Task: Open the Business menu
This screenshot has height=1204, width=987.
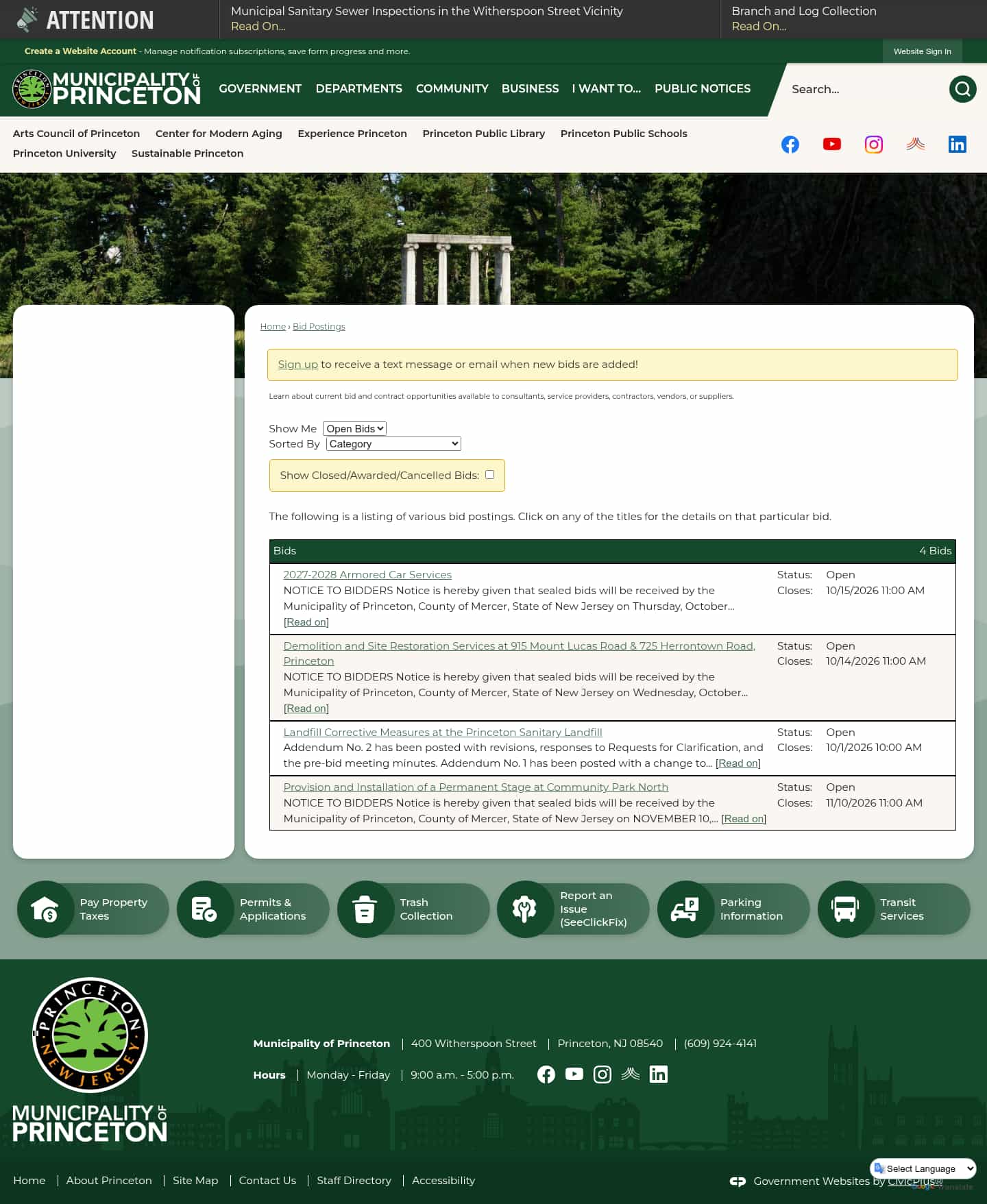Action: pyautogui.click(x=531, y=88)
